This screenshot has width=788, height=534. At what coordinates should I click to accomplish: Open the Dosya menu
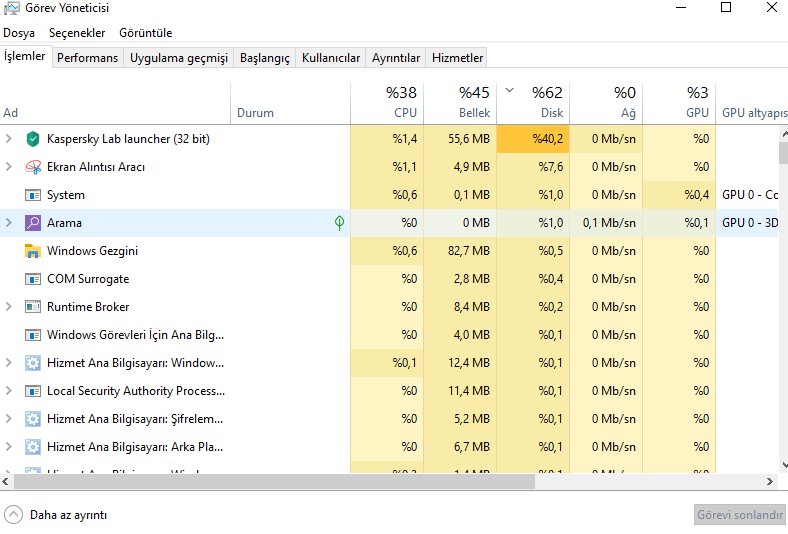pos(19,33)
